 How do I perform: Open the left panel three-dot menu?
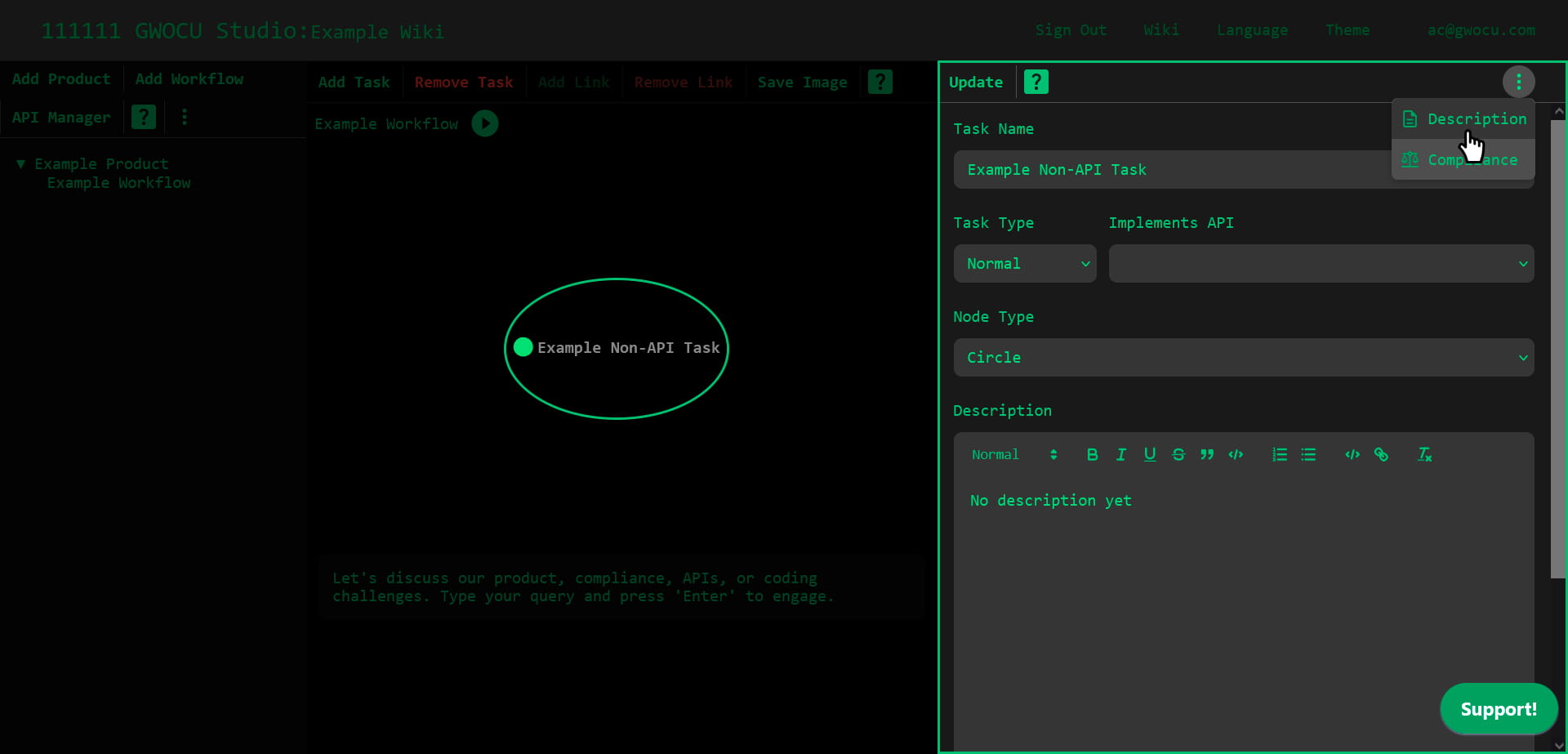[185, 117]
